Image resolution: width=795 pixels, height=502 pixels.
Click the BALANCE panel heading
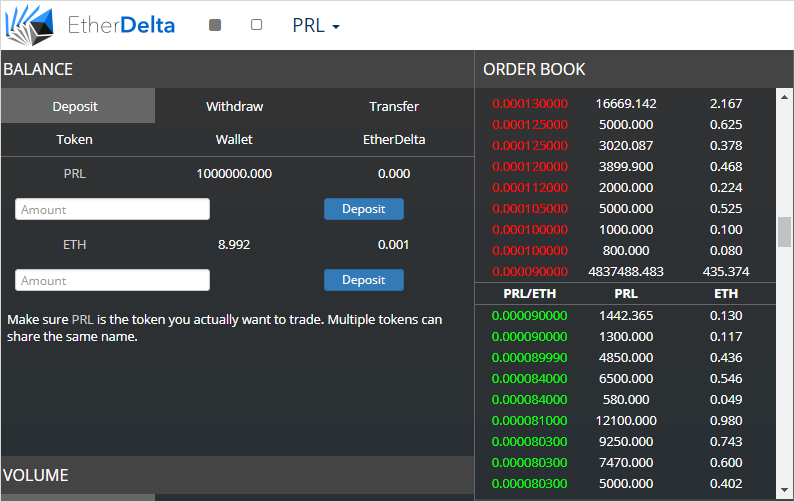(38, 69)
